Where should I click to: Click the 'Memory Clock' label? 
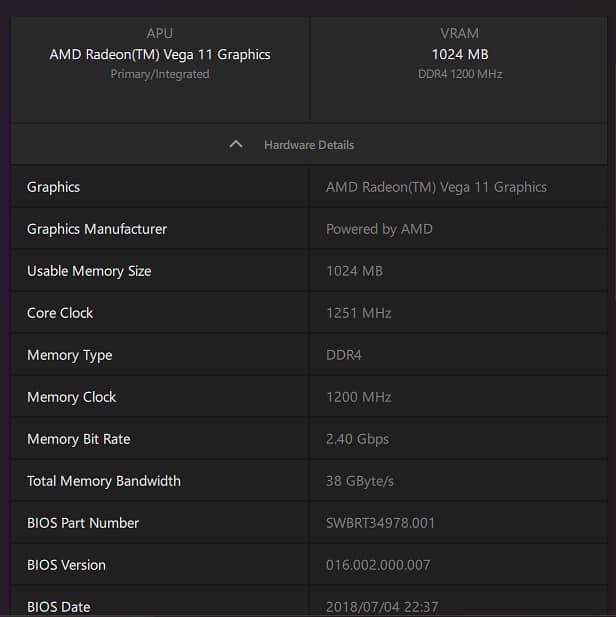click(72, 397)
